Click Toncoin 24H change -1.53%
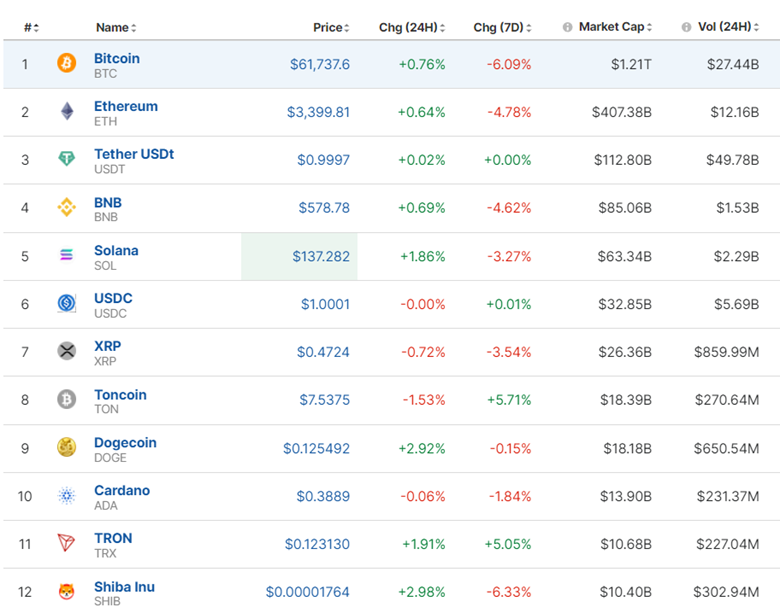Image resolution: width=780 pixels, height=613 pixels. coord(424,400)
